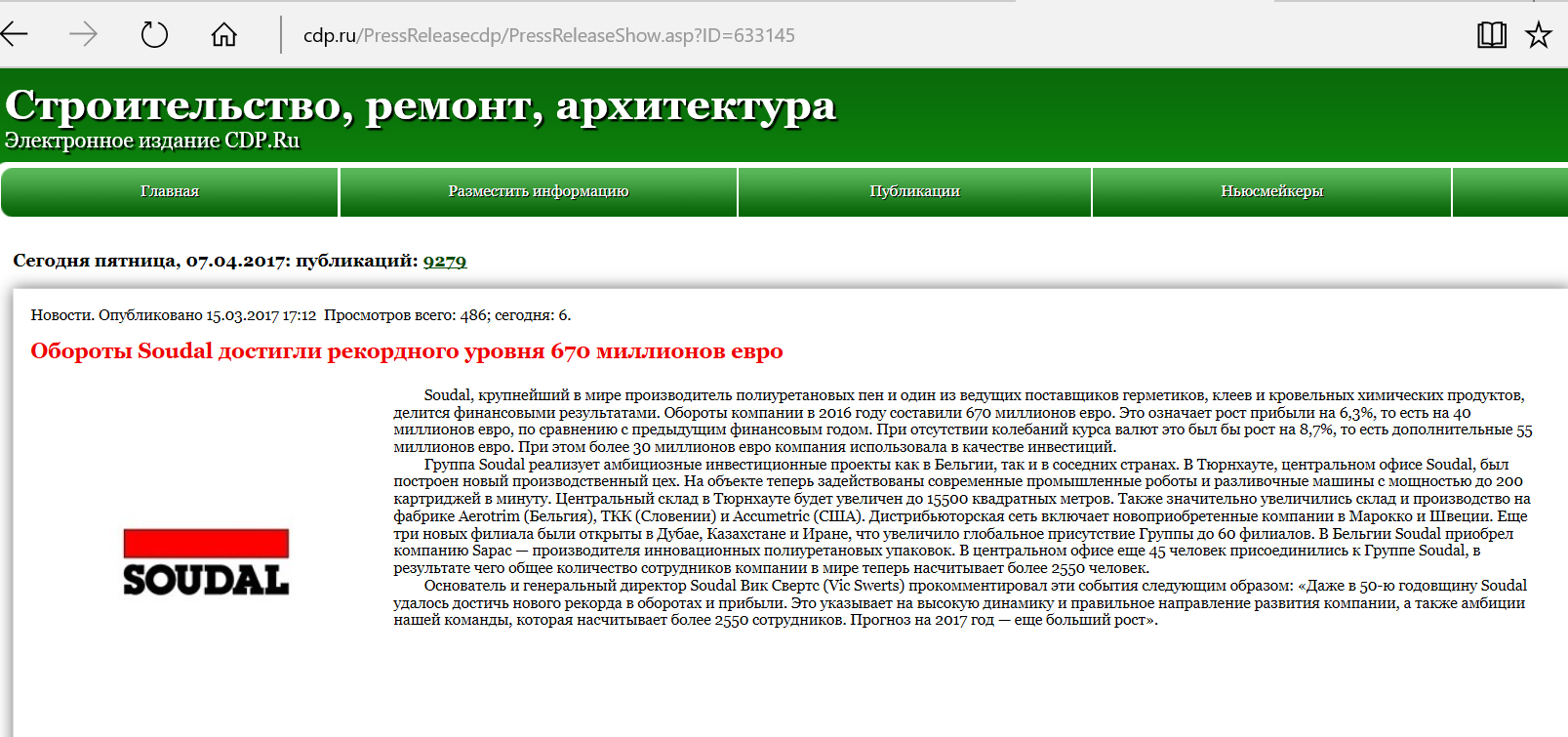Click the Soudal logo image
Screen dimensions: 1568x737
(x=206, y=561)
